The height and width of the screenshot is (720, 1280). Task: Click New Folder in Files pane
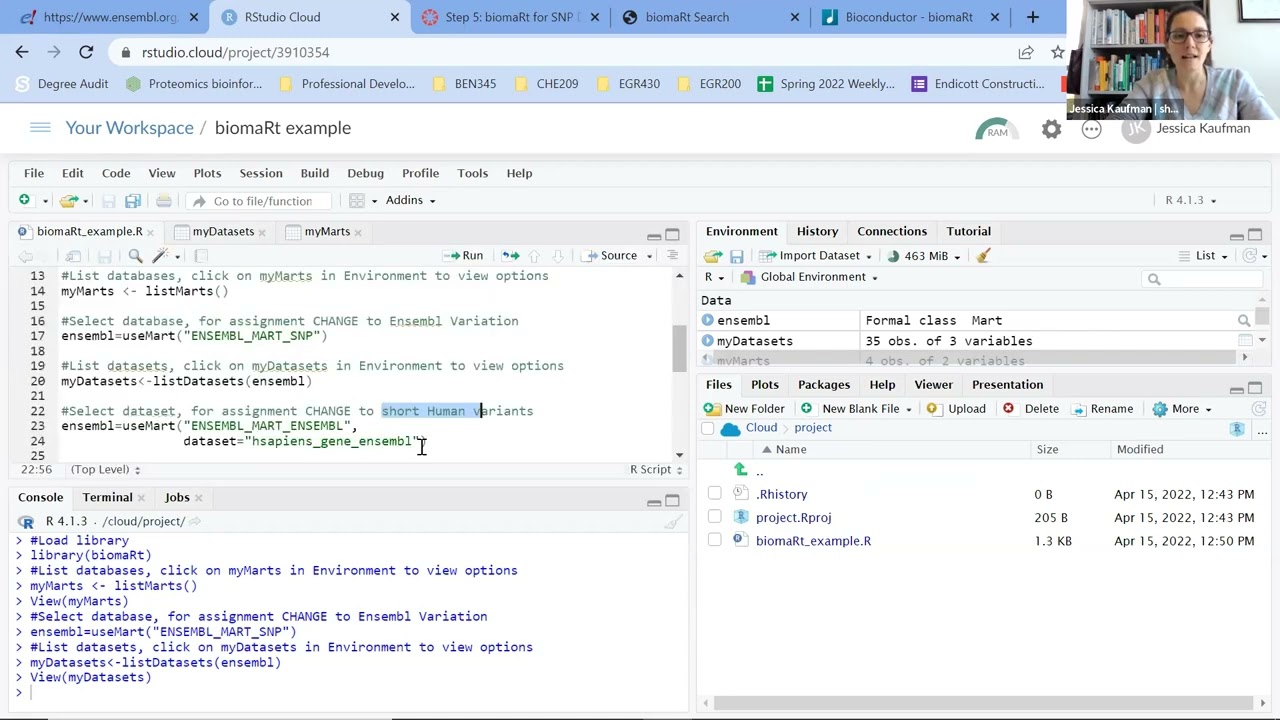pos(744,409)
